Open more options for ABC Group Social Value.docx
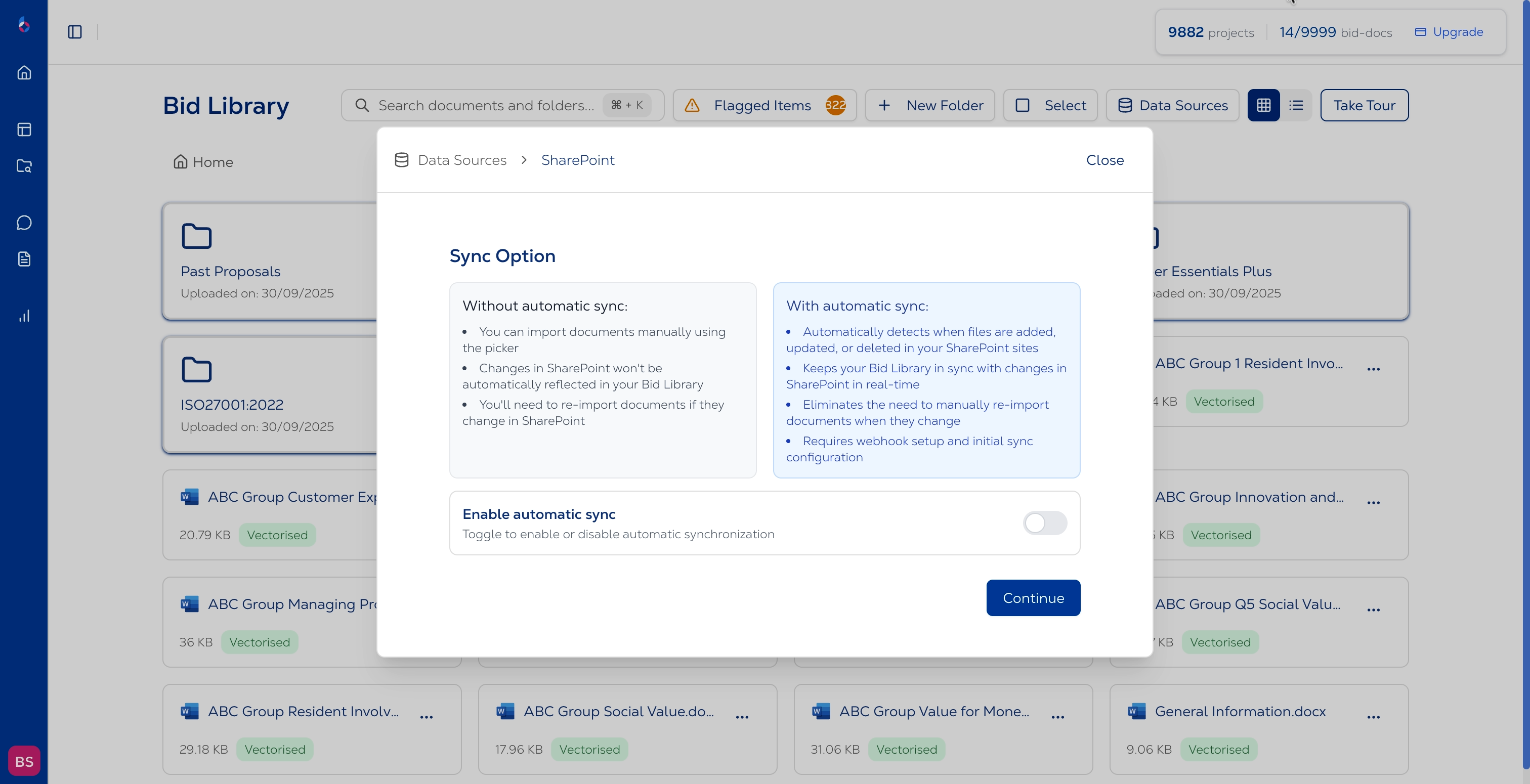Screen dimensions: 1530x784 tap(742, 717)
